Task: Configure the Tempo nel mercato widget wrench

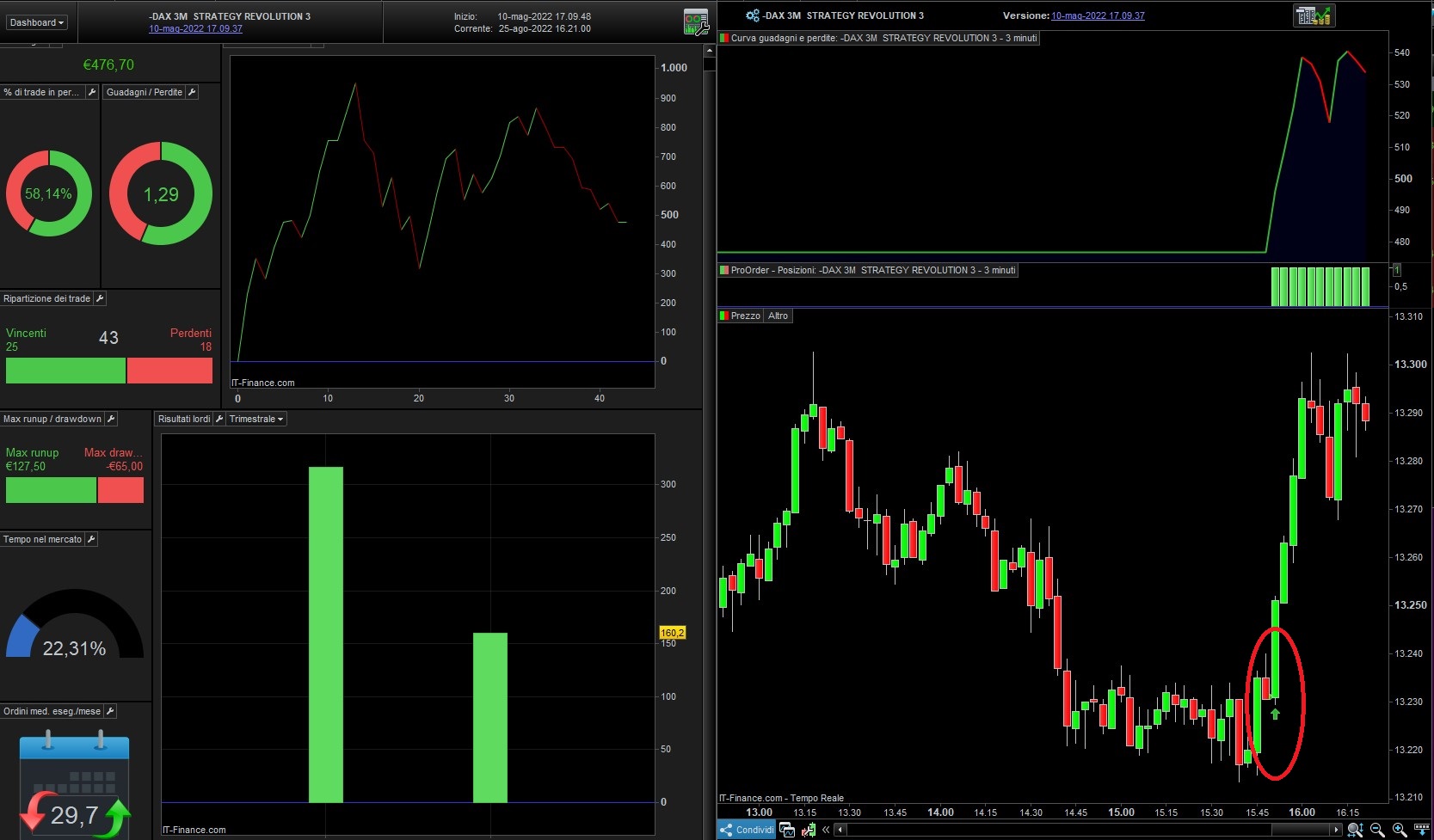Action: click(91, 539)
